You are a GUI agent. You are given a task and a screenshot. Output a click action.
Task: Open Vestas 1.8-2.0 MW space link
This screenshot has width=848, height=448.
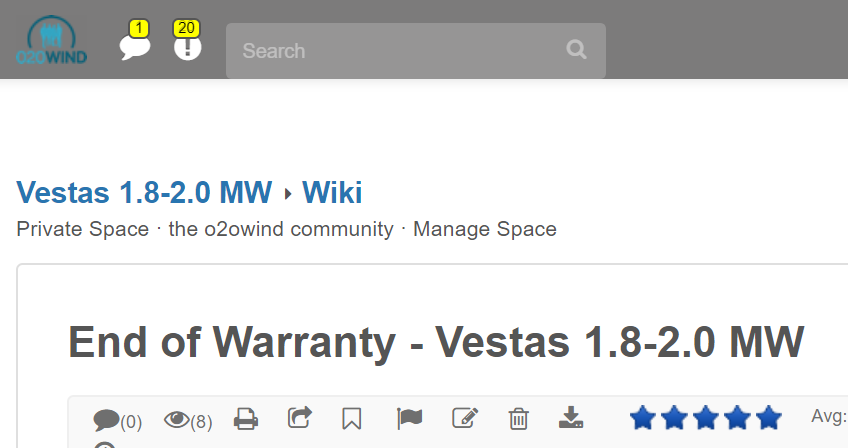click(x=144, y=193)
